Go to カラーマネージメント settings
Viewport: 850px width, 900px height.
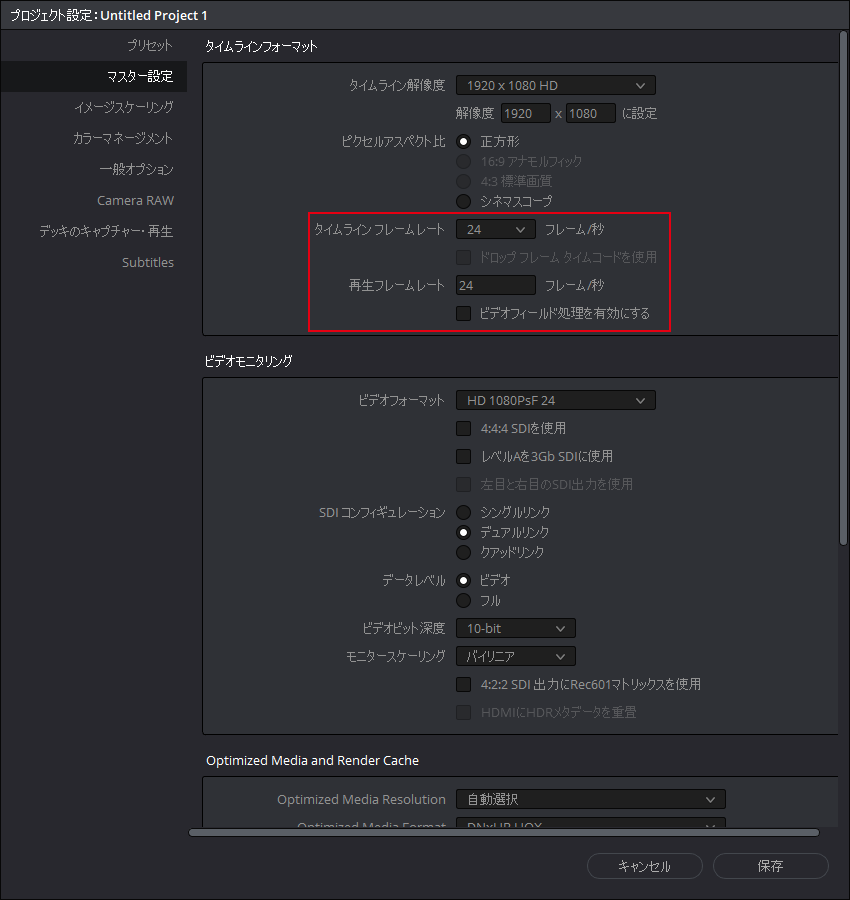pos(123,138)
